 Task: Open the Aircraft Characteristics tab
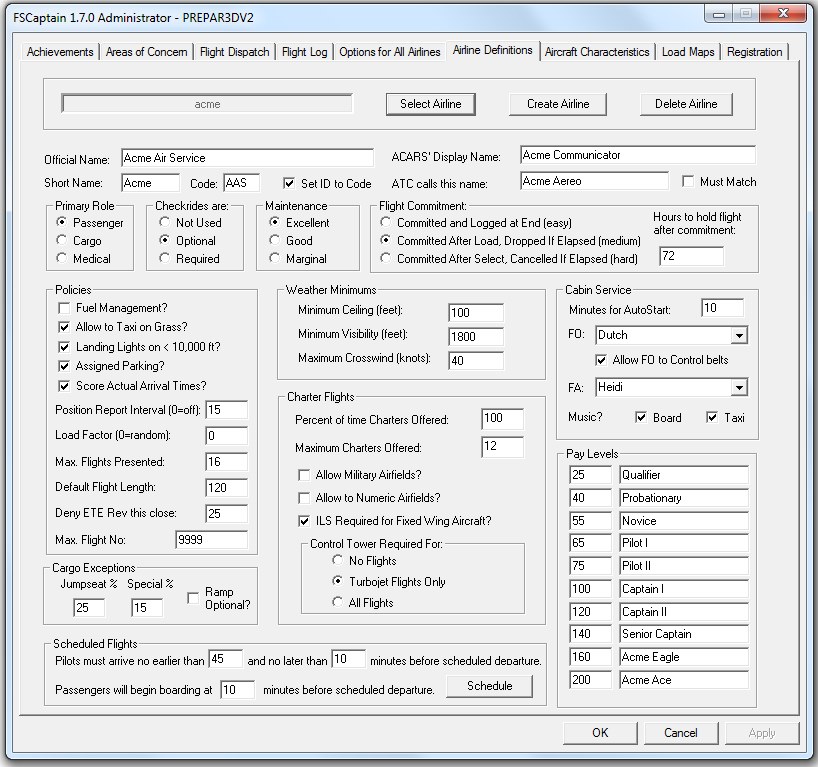pos(597,52)
